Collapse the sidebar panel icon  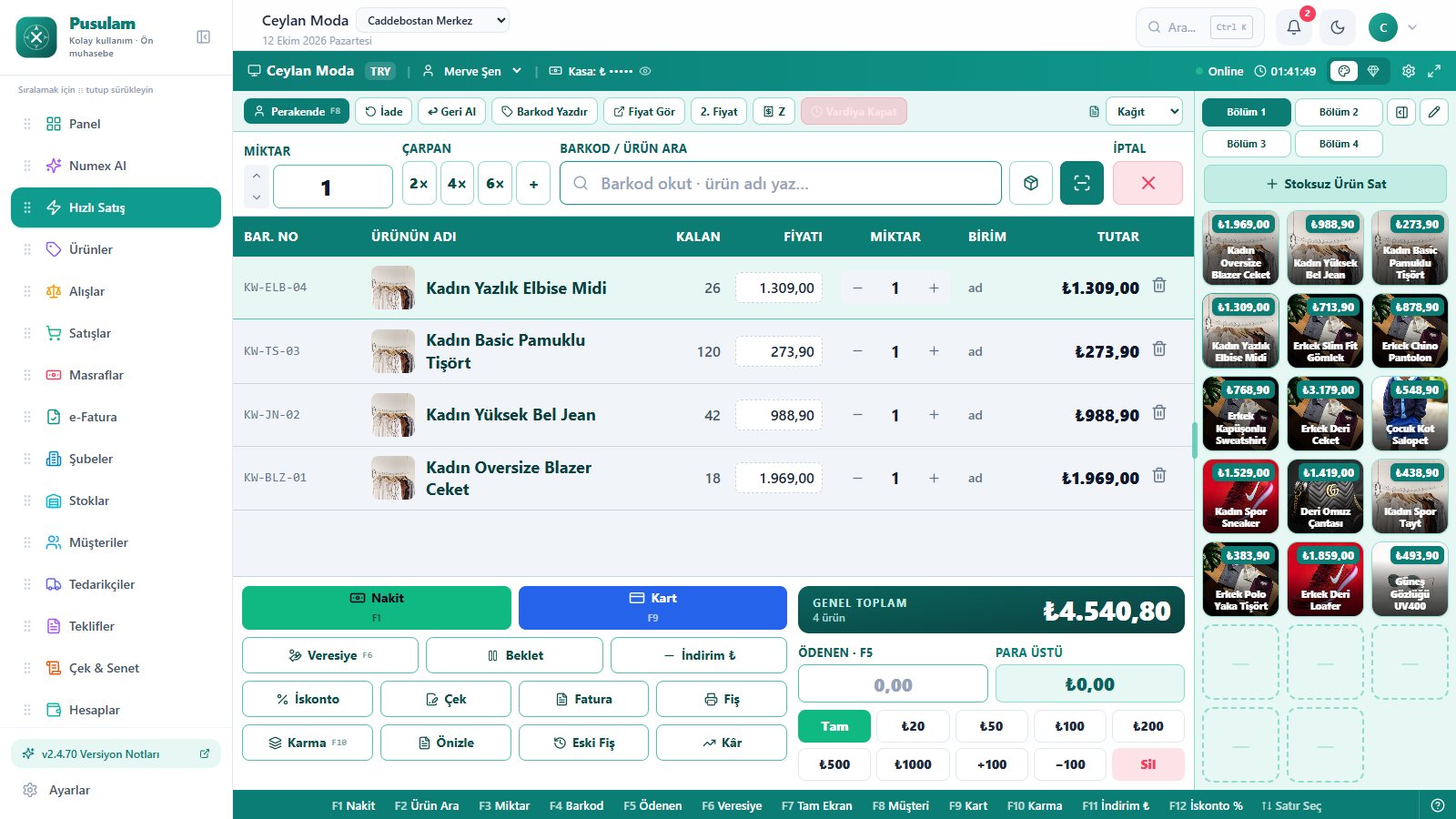click(204, 36)
